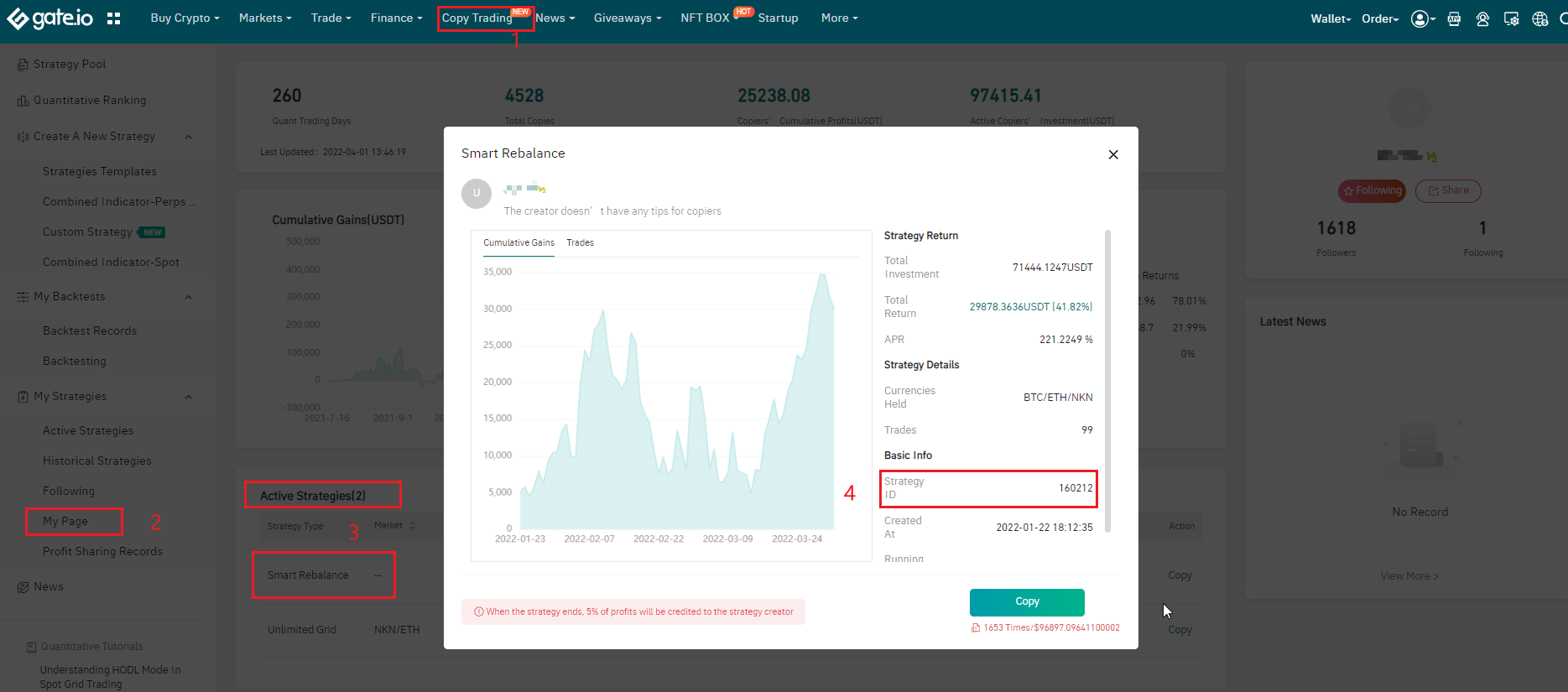Click the Strategy Pool sidebar icon

(x=23, y=65)
